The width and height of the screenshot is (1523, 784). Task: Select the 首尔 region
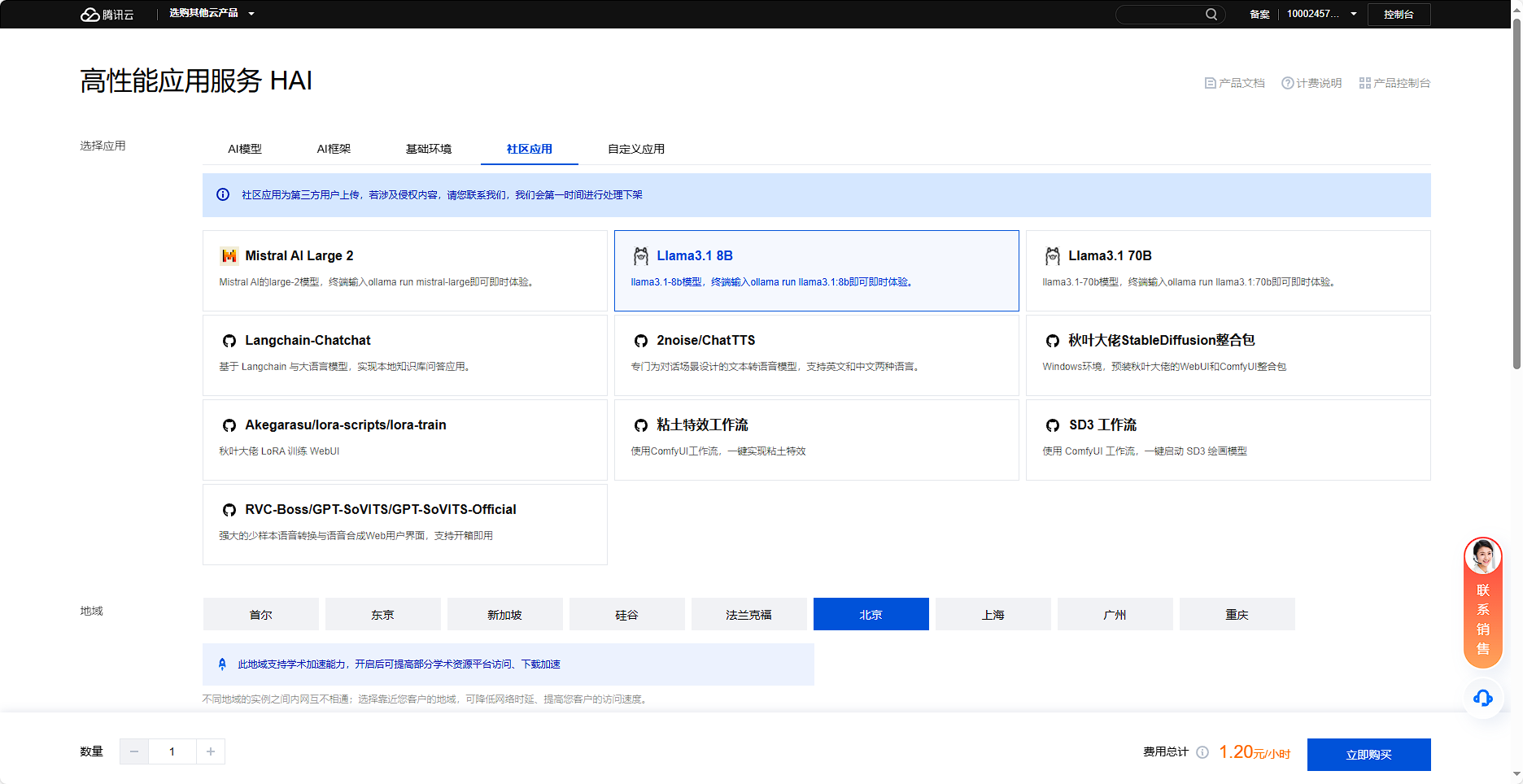pos(261,614)
